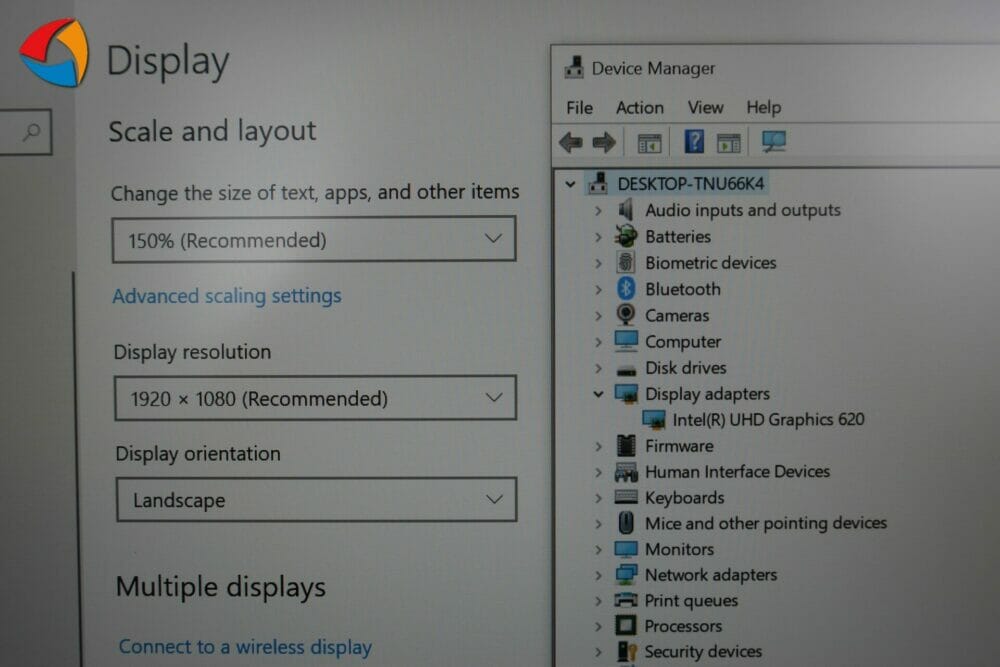Screen dimensions: 1000x667
Task: Click the Audio inputs and outputs speaker icon
Action: point(626,210)
